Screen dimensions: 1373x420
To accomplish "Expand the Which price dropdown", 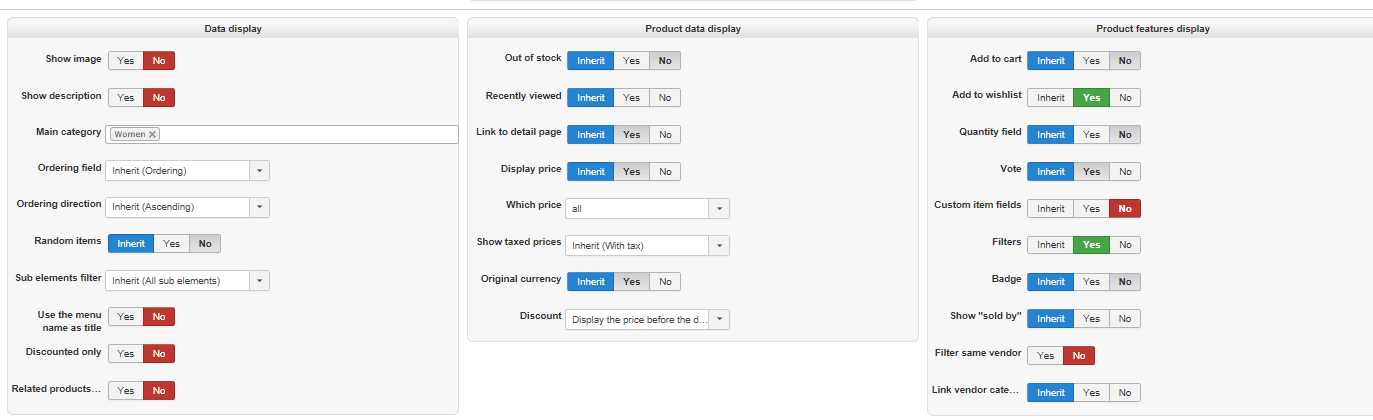I will tap(718, 209).
